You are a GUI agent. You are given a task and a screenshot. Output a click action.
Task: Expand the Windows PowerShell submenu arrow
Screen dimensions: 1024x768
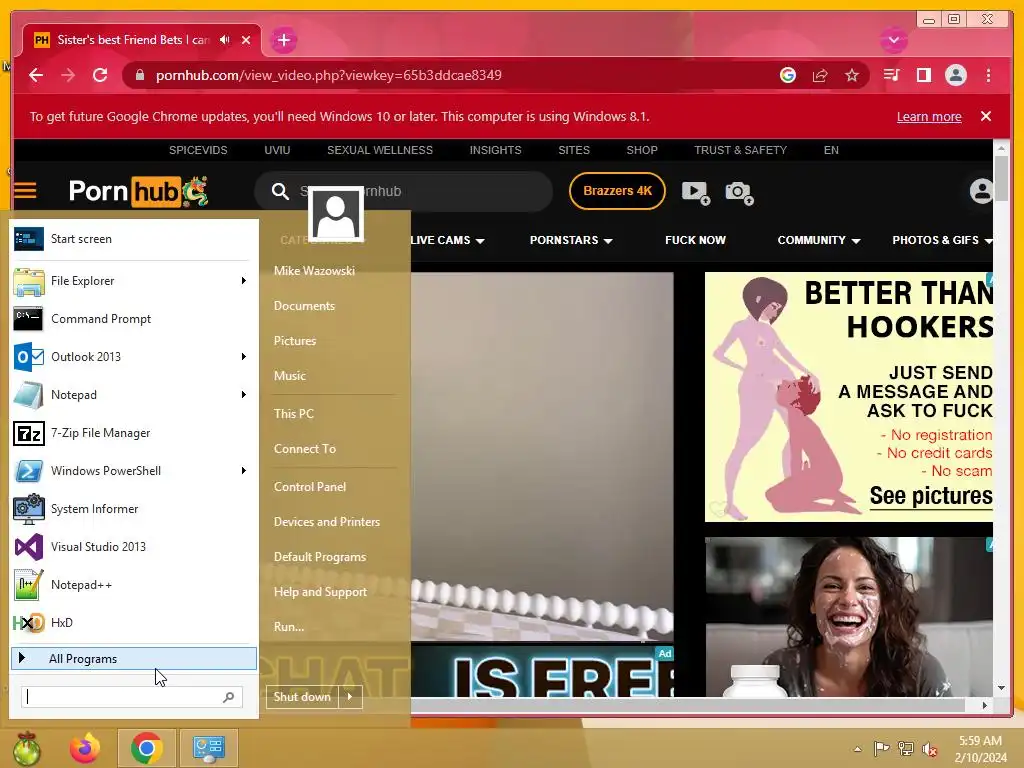click(x=244, y=471)
